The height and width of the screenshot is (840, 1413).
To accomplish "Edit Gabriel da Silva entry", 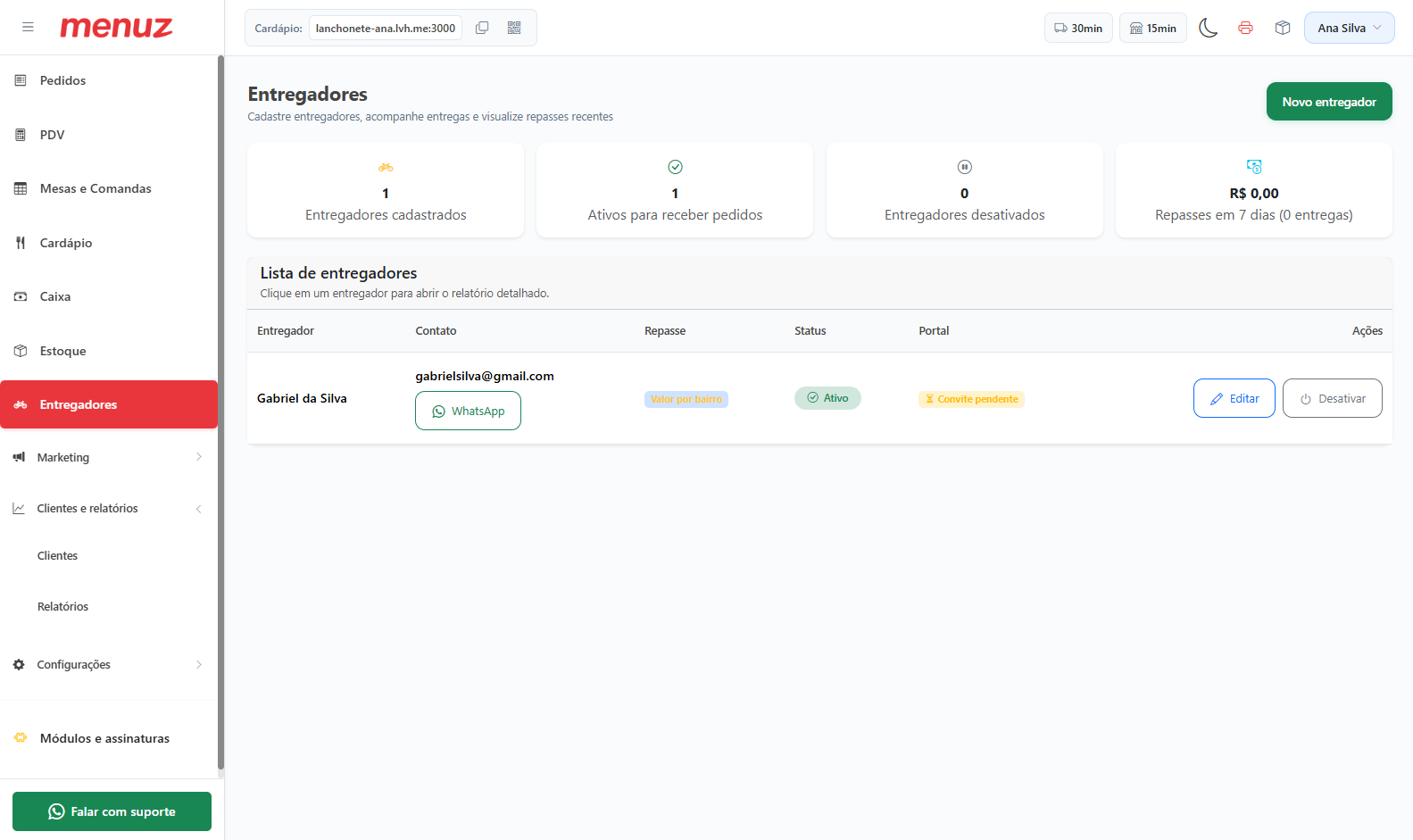I will point(1234,398).
